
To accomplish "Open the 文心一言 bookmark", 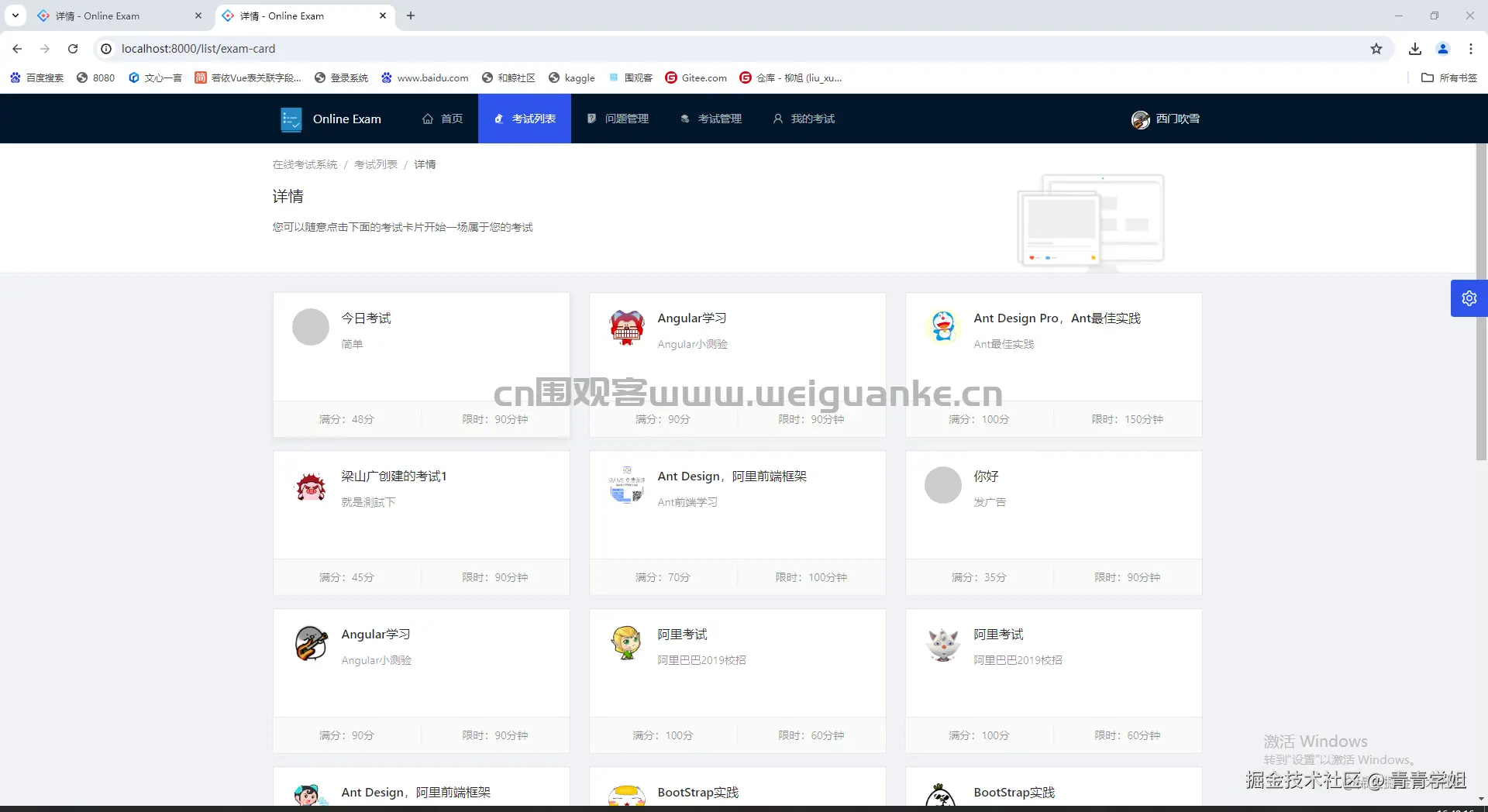I will click(155, 77).
